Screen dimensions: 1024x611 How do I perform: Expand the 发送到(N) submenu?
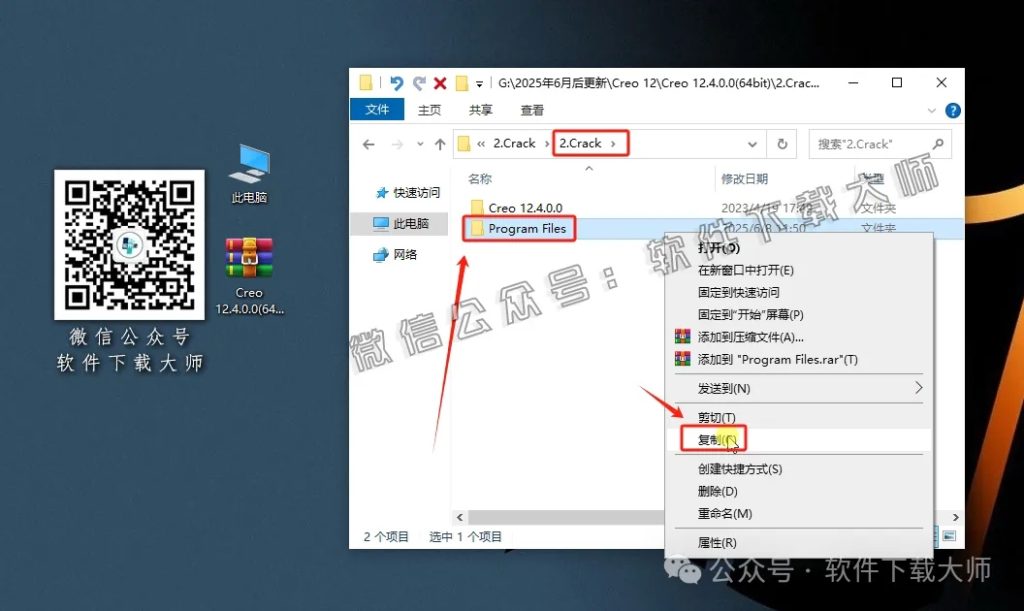point(799,388)
